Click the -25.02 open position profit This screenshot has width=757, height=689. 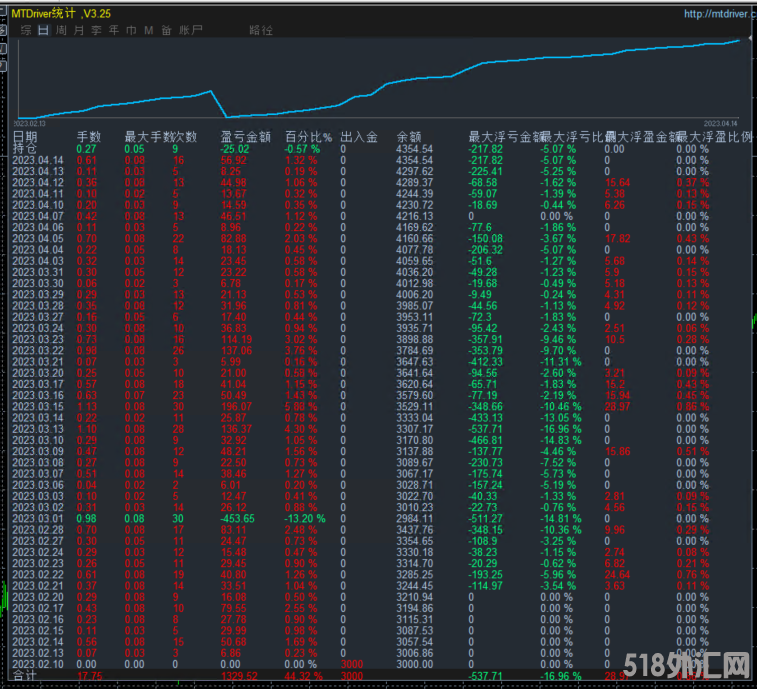pyautogui.click(x=235, y=149)
